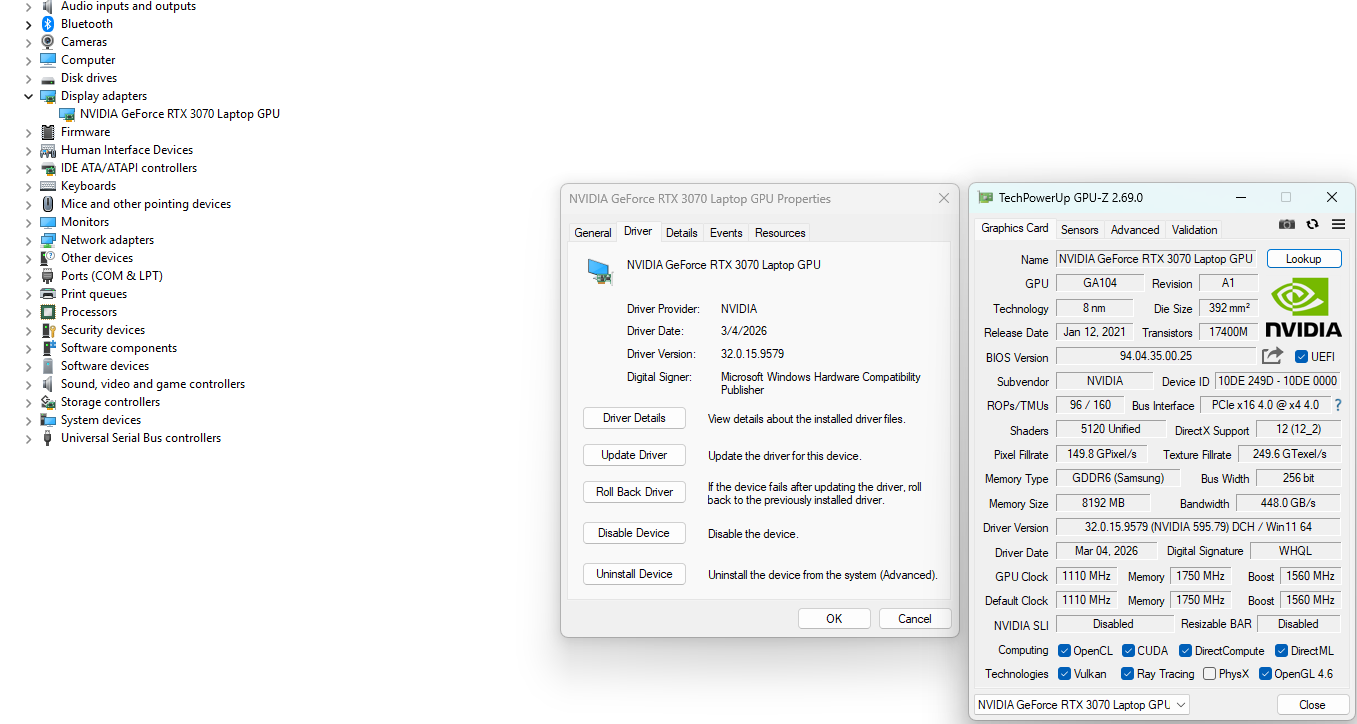
Task: Select the Disk drives icon
Action: click(x=47, y=78)
